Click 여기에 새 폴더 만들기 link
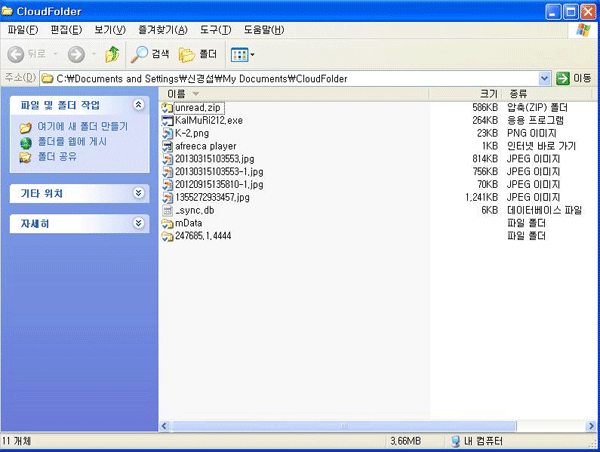Screen dimensions: 600x452 (x=83, y=127)
